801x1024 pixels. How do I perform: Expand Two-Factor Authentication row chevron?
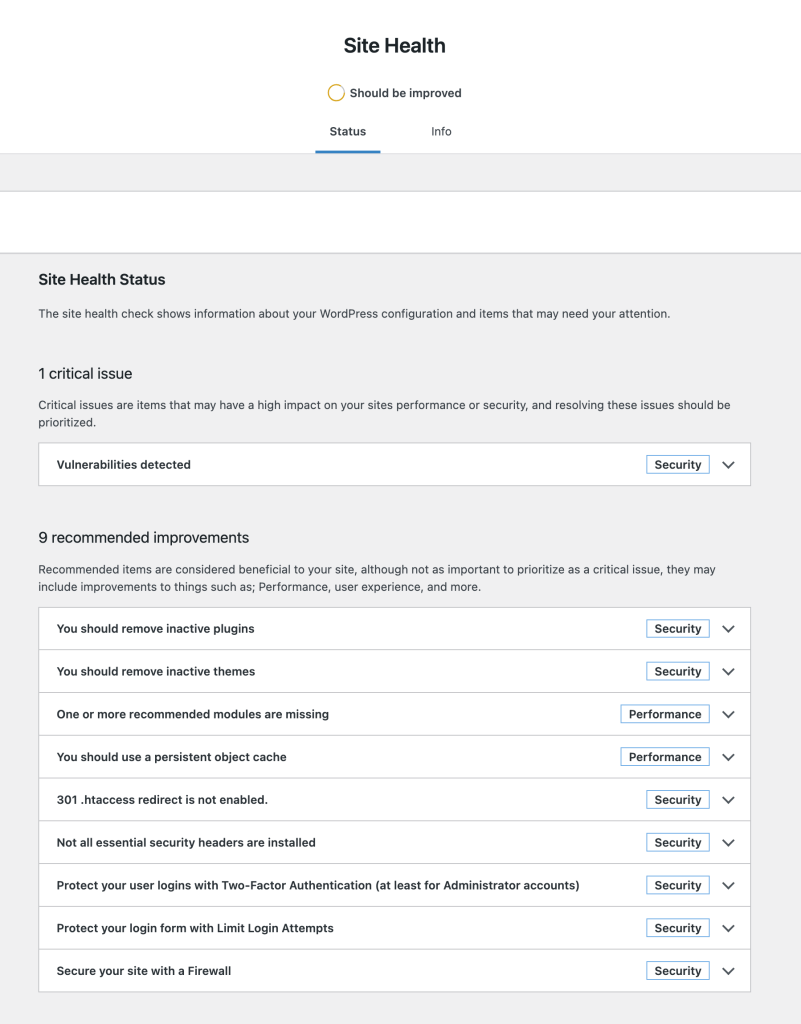coord(729,886)
